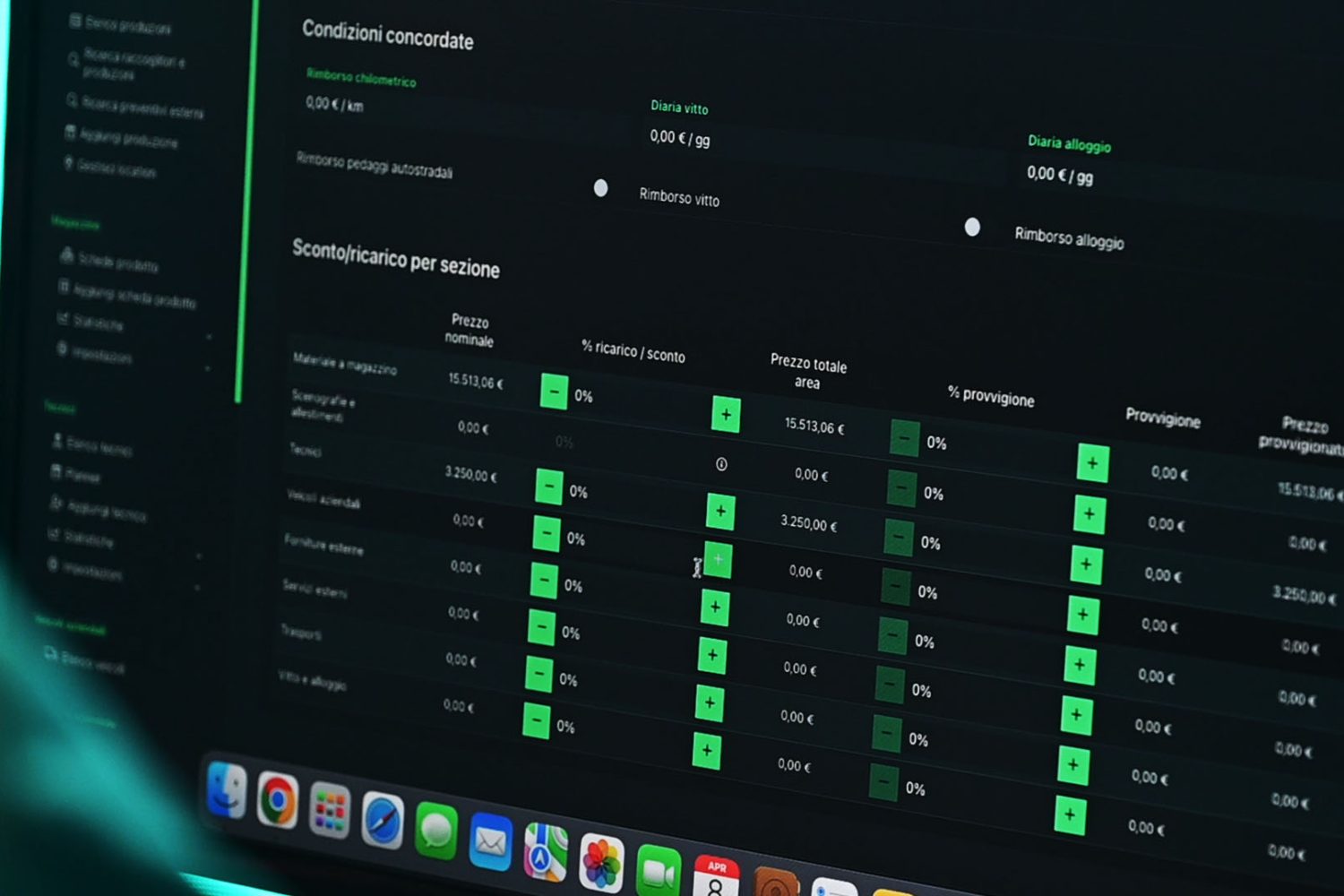Image resolution: width=1344 pixels, height=896 pixels.
Task: Select Aggiungi scheda prodotto
Action: pyautogui.click(x=127, y=295)
